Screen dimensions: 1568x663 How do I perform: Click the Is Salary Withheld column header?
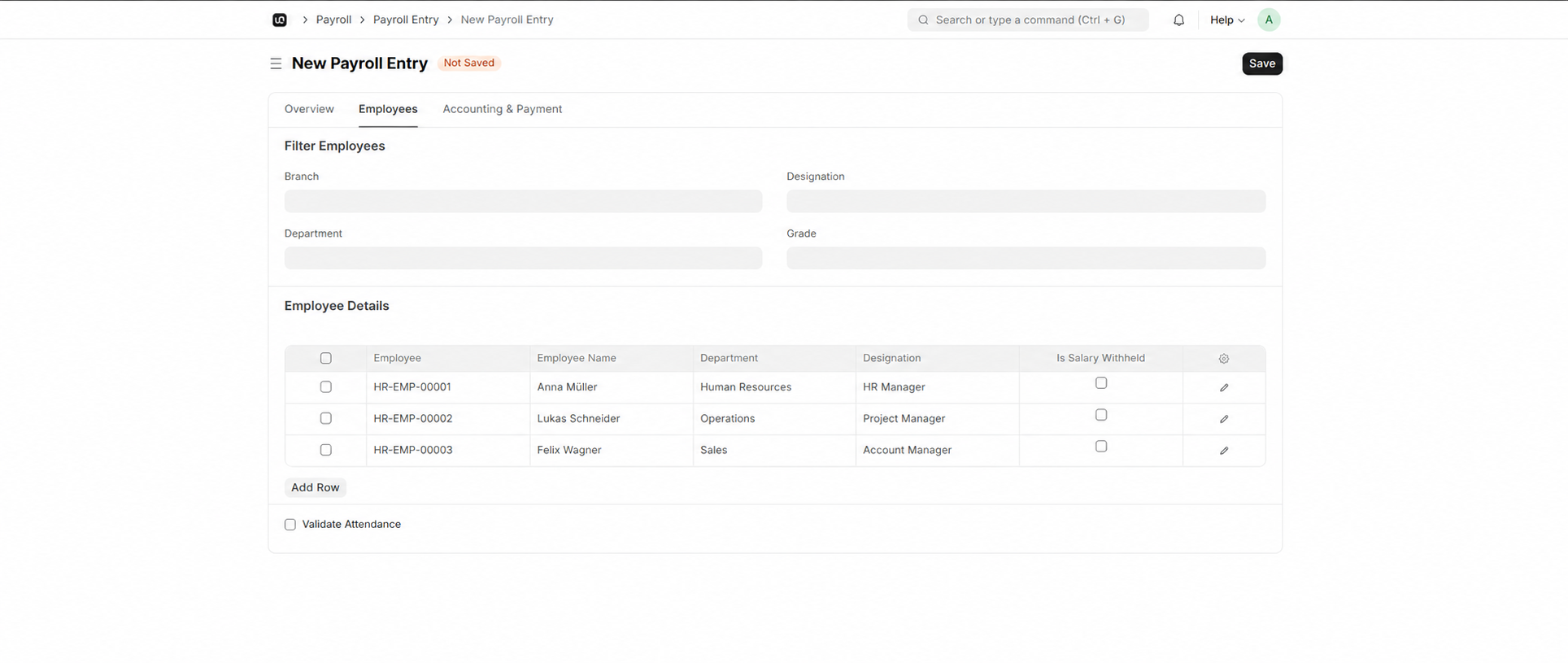[x=1100, y=358]
